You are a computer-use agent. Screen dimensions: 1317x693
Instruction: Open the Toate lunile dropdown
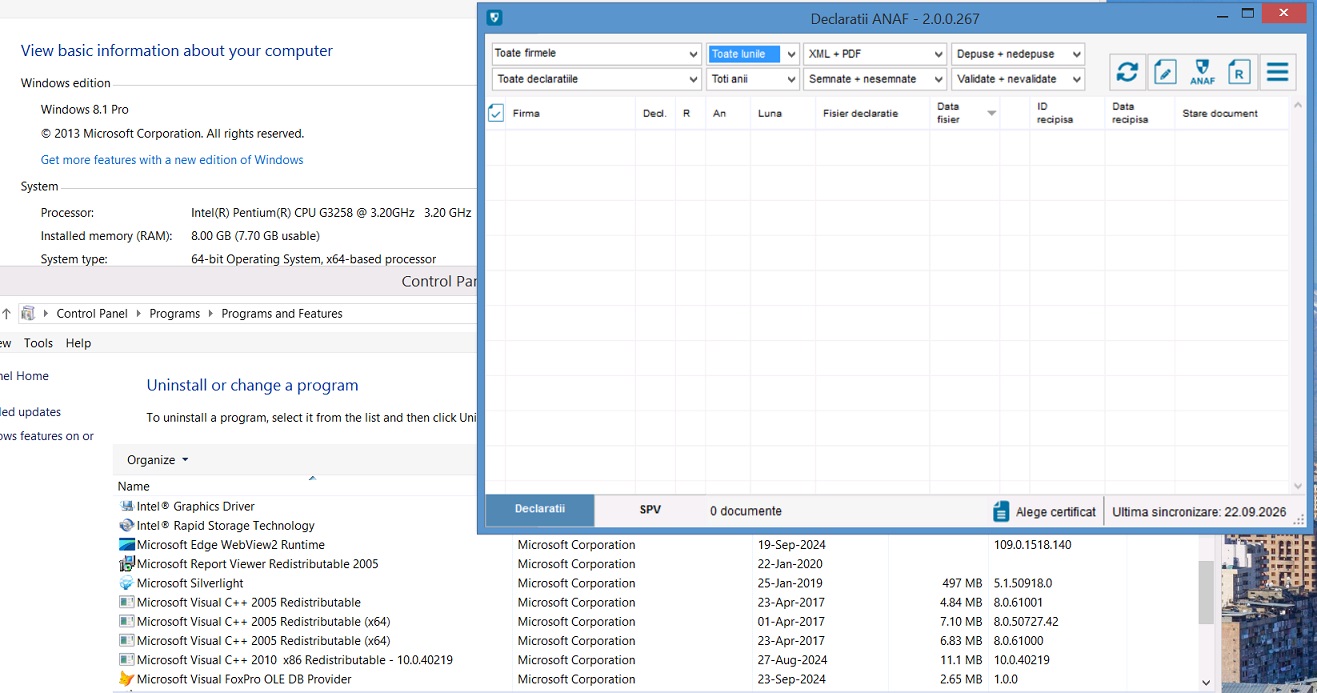(752, 53)
